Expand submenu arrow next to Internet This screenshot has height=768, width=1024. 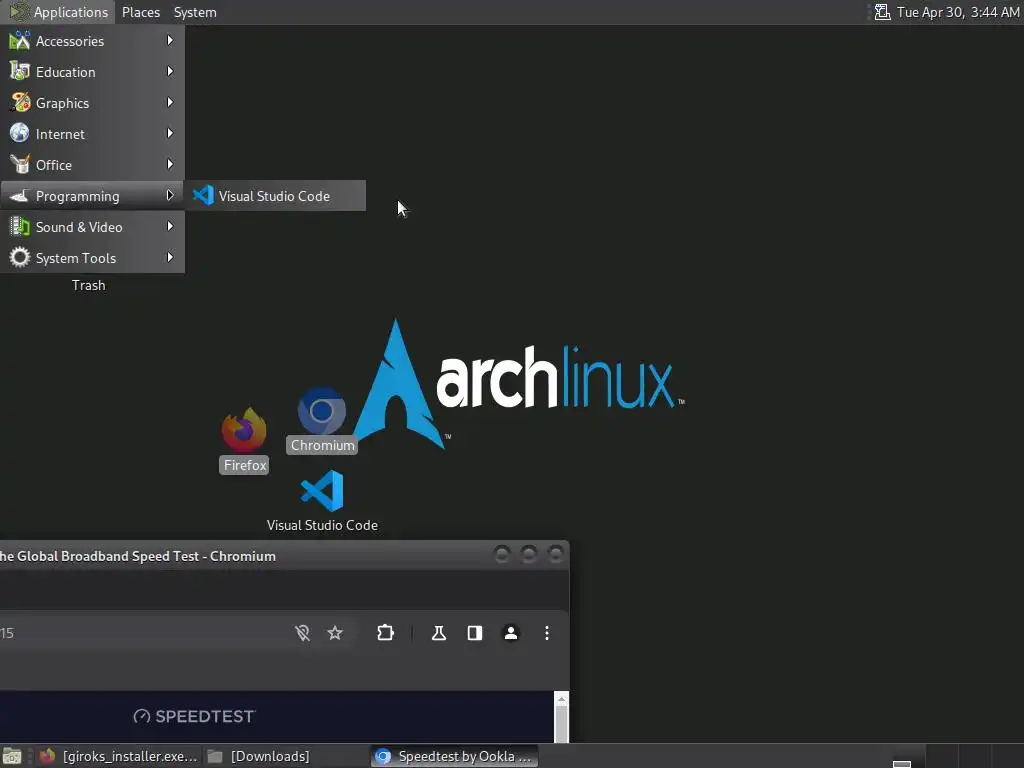pyautogui.click(x=170, y=133)
